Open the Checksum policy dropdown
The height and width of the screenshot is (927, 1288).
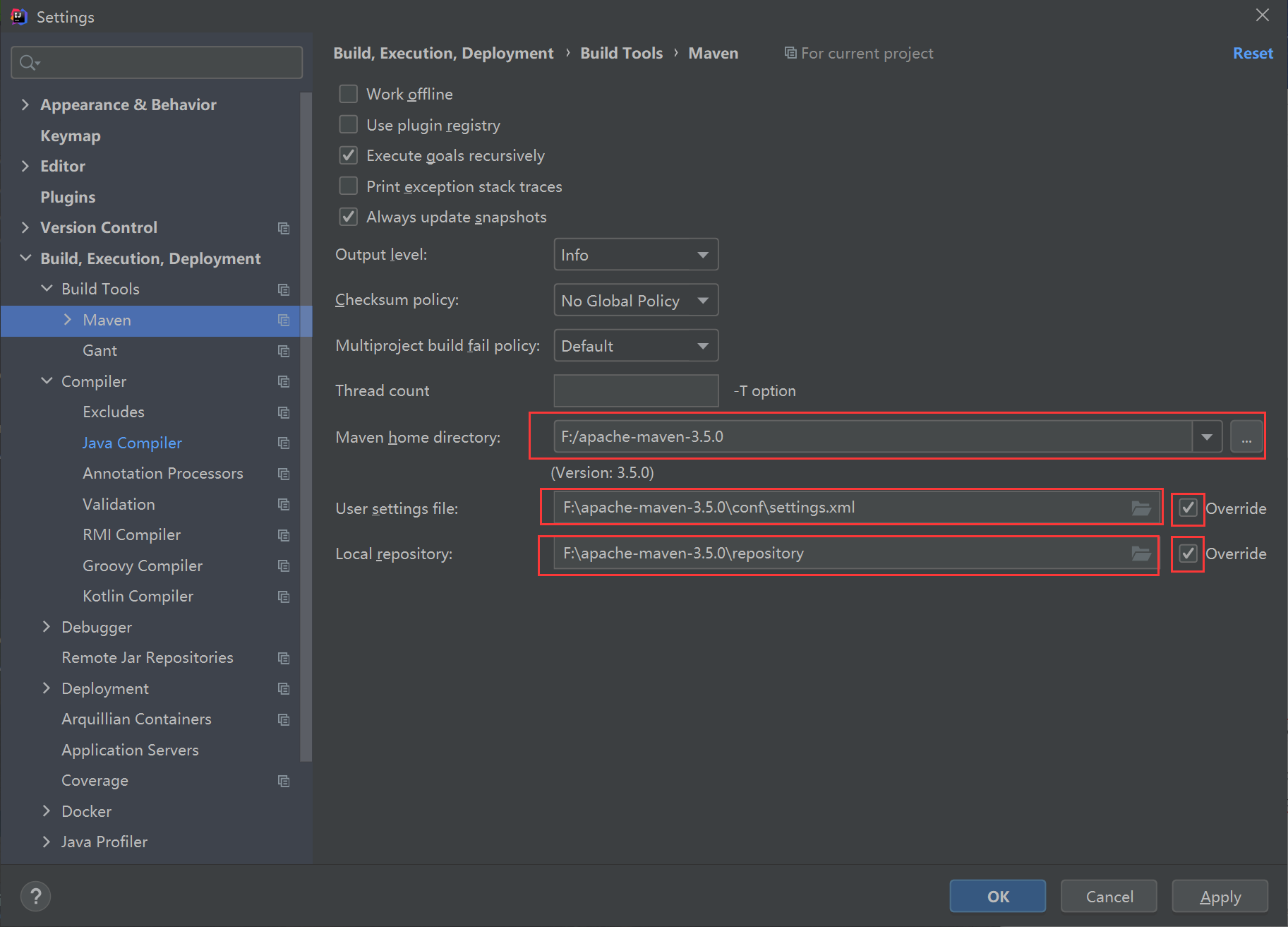click(x=636, y=300)
